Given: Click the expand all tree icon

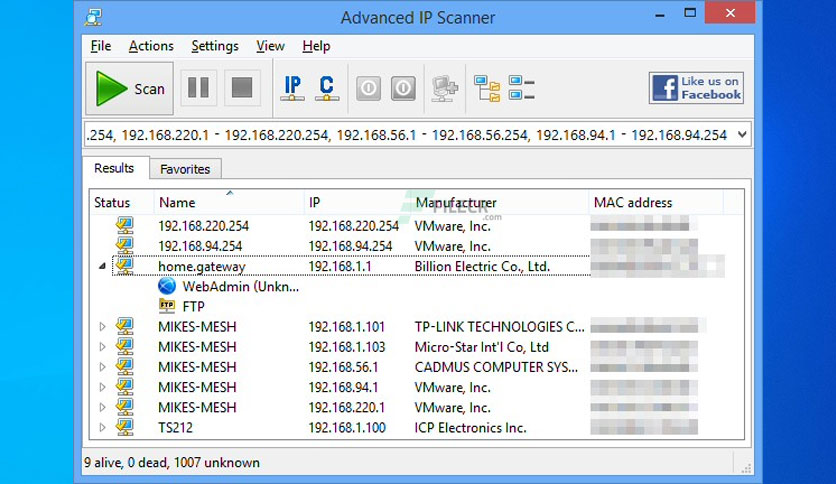Looking at the screenshot, I should 487,88.
